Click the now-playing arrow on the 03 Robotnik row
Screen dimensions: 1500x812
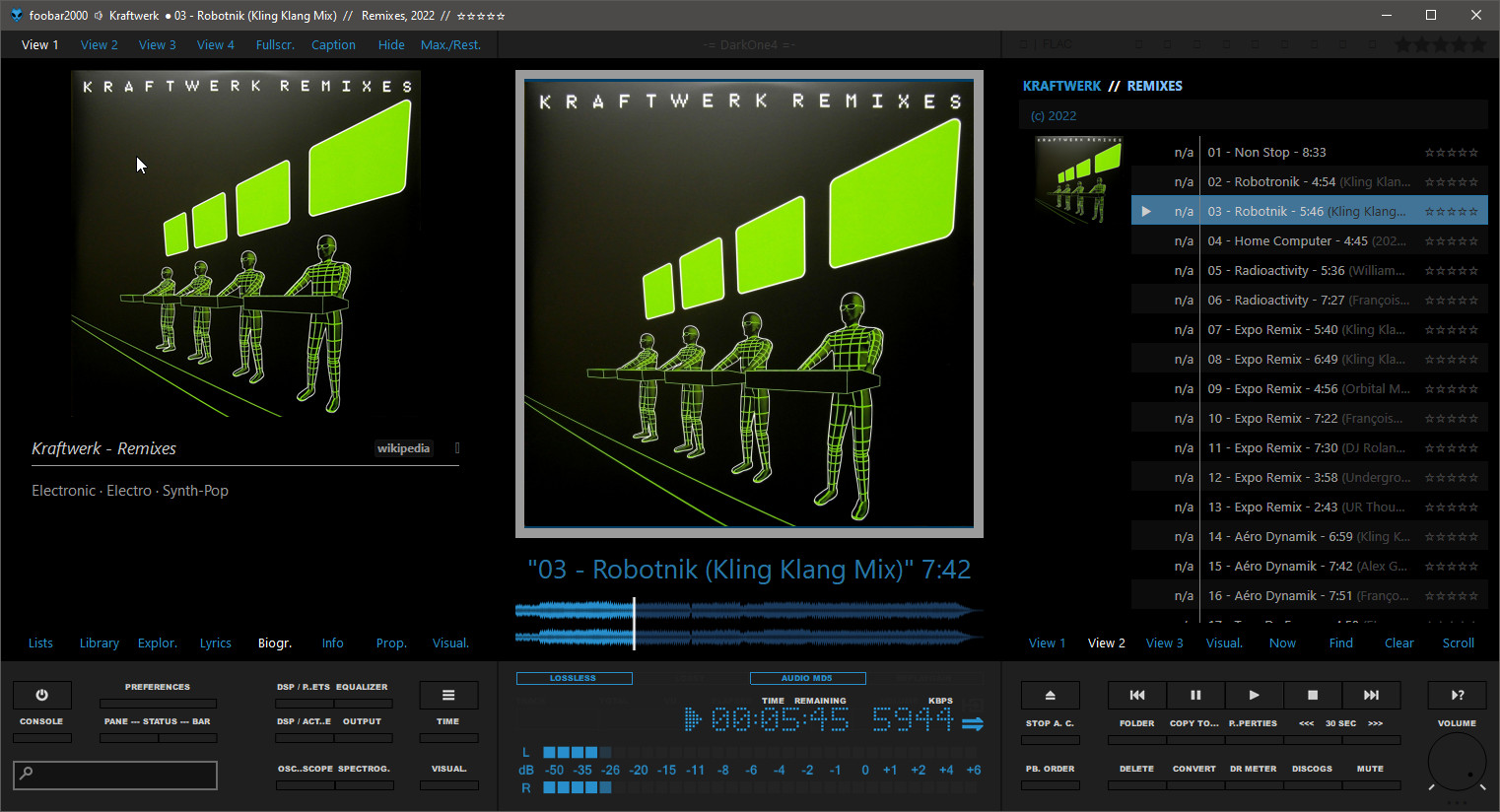pyautogui.click(x=1146, y=211)
